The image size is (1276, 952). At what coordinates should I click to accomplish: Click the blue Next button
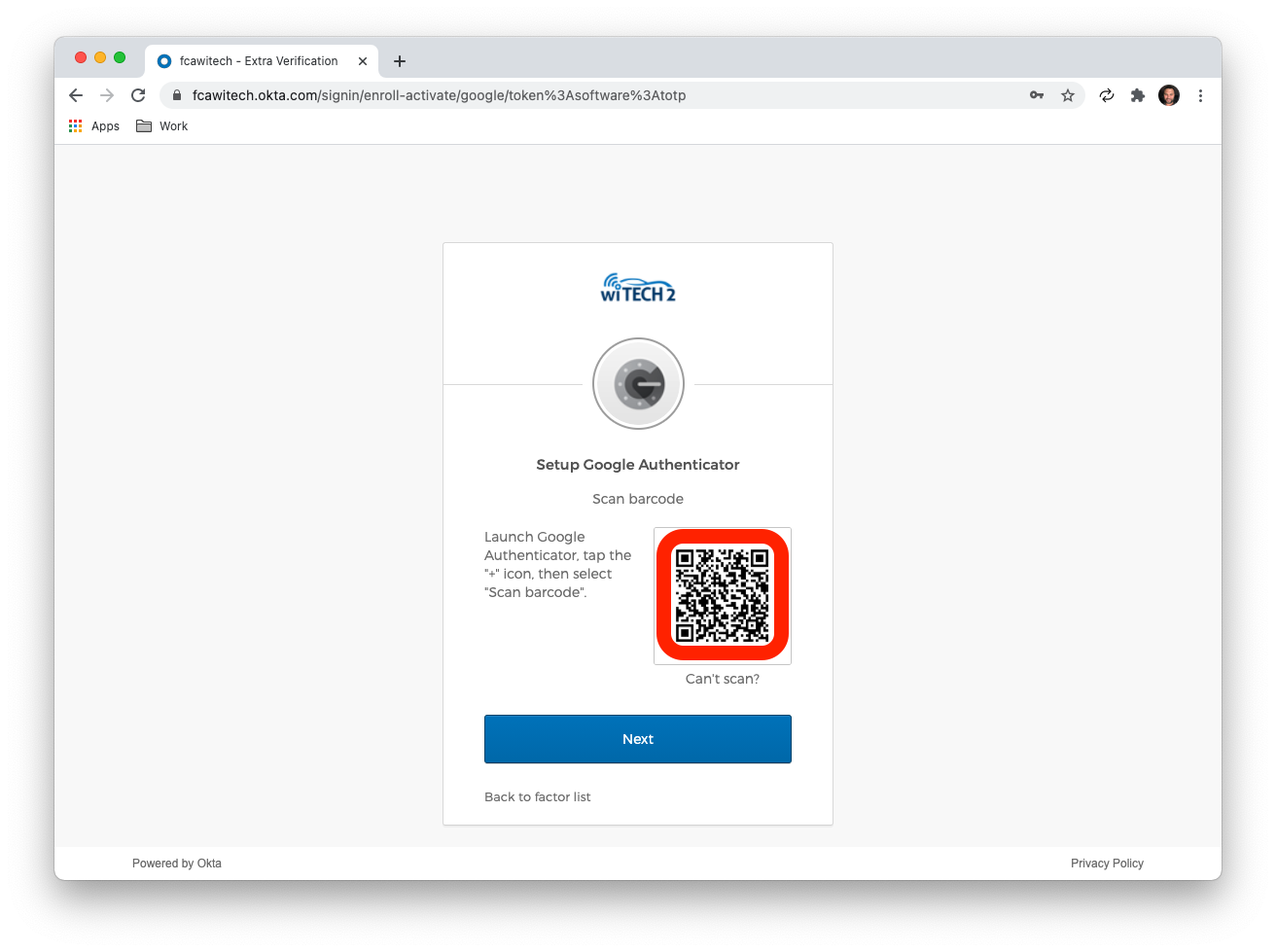click(x=638, y=739)
